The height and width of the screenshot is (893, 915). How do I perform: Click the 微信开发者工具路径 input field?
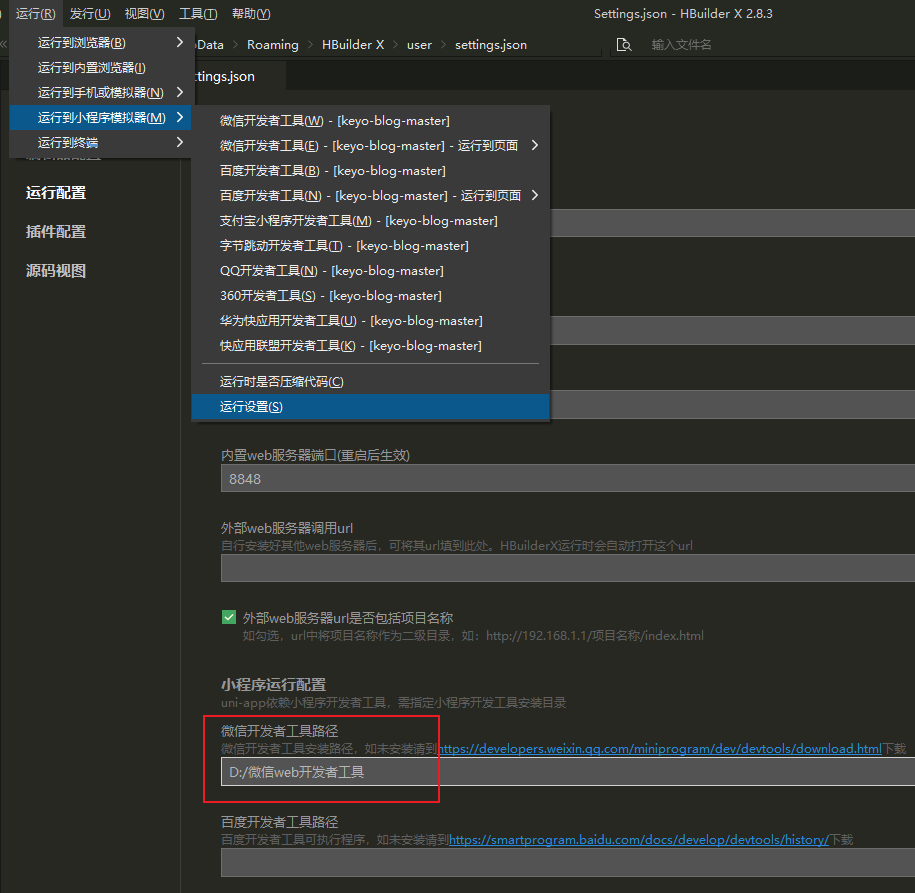pyautogui.click(x=560, y=772)
